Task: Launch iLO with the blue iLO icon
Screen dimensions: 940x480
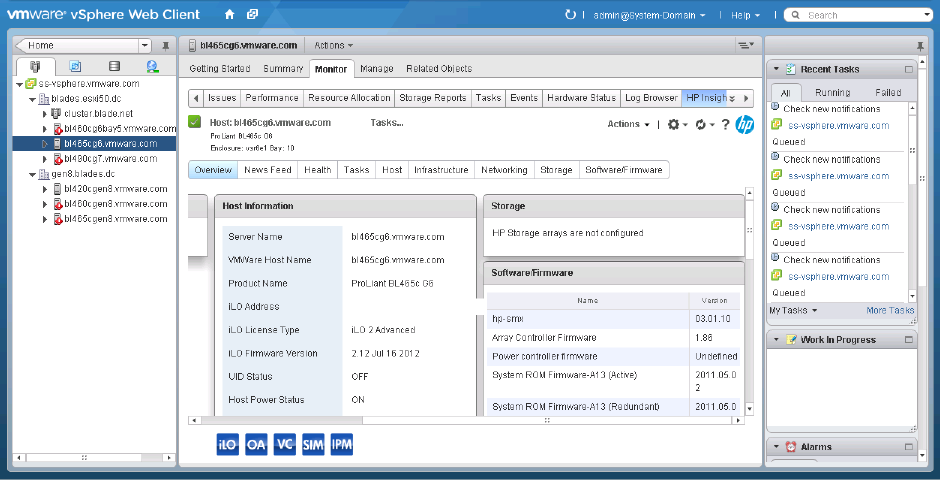Action: [227, 444]
